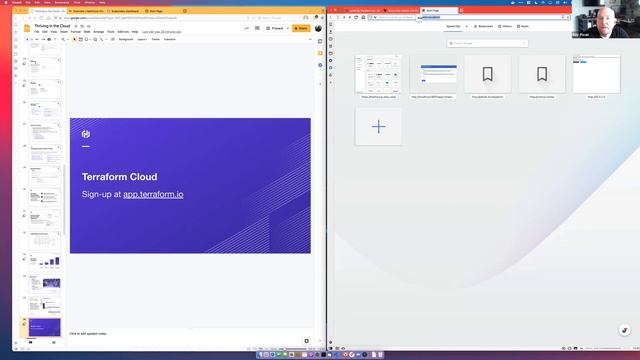Open Finder from the Dock

click(x=259, y=355)
